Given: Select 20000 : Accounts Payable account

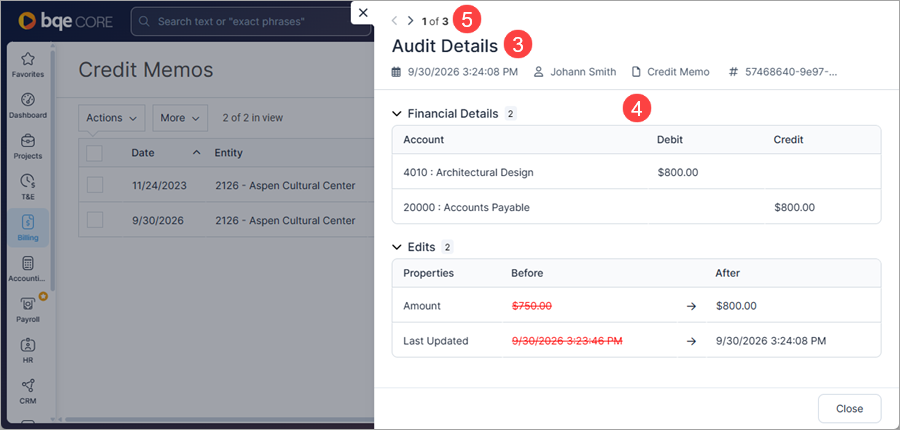Looking at the screenshot, I should pos(466,207).
